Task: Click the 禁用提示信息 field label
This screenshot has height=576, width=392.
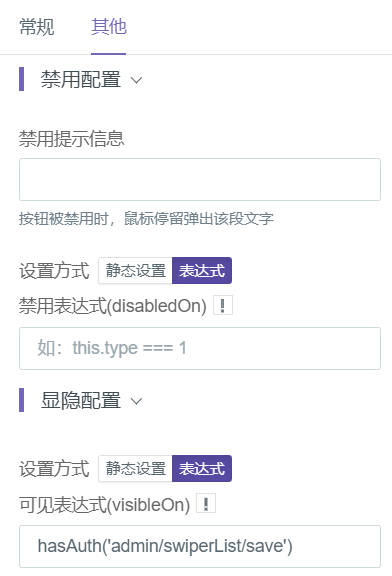Action: tap(72, 139)
